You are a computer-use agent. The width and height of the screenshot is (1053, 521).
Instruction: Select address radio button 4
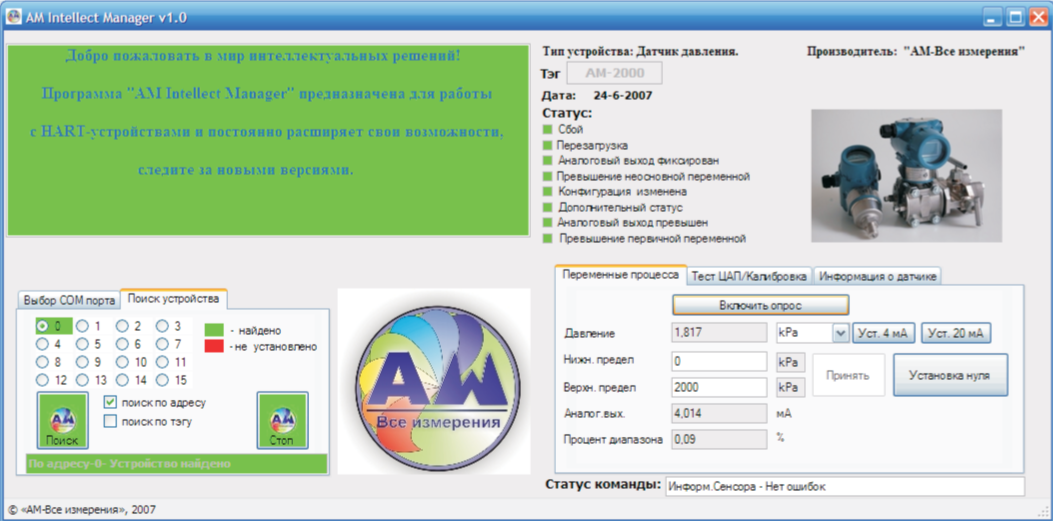click(42, 344)
